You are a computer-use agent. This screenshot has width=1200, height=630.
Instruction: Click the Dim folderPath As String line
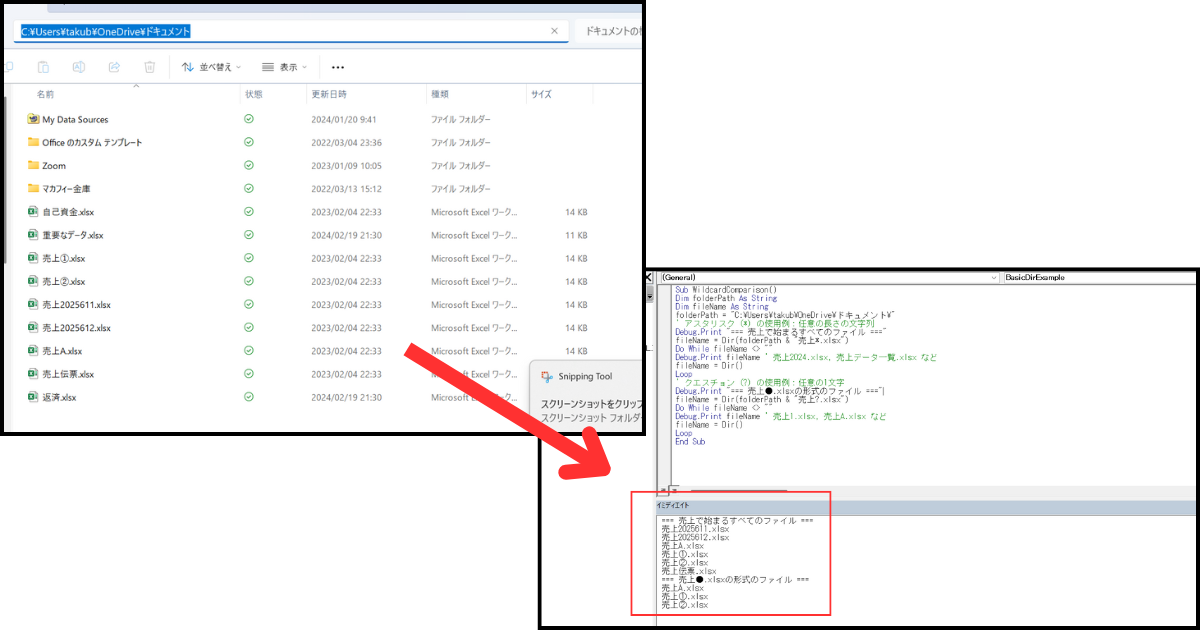tap(726, 298)
